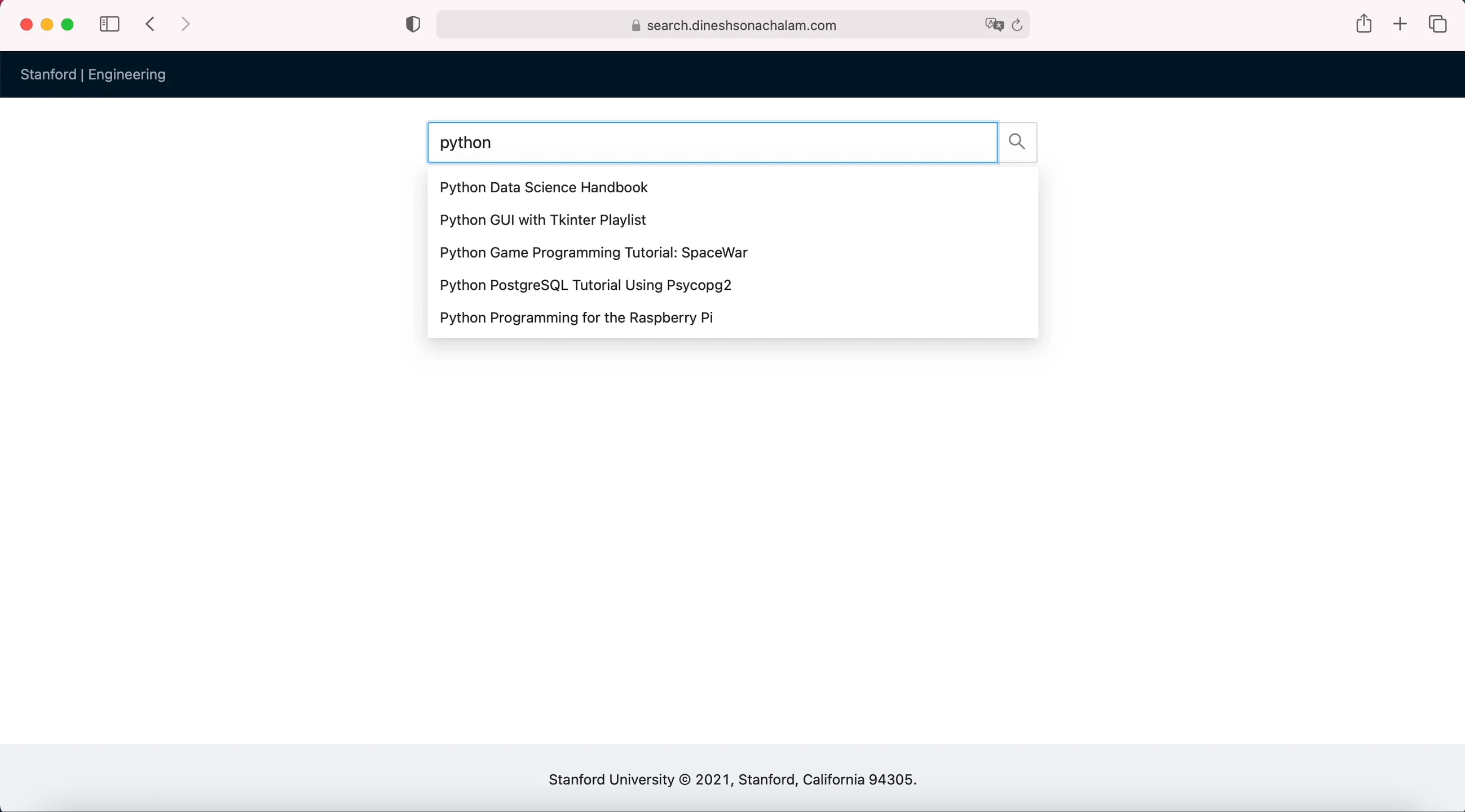Choose "Python Programming for the Raspberry Pi"
The height and width of the screenshot is (812, 1465).
(576, 317)
